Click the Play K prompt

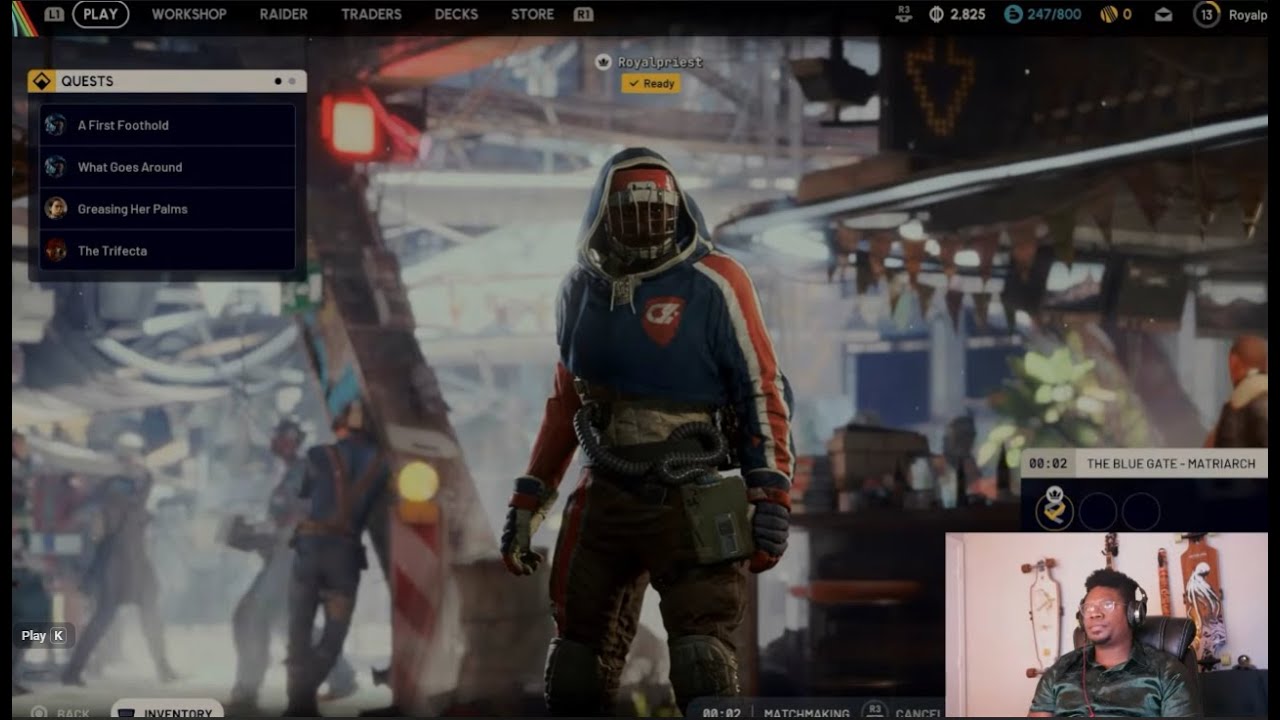44,635
